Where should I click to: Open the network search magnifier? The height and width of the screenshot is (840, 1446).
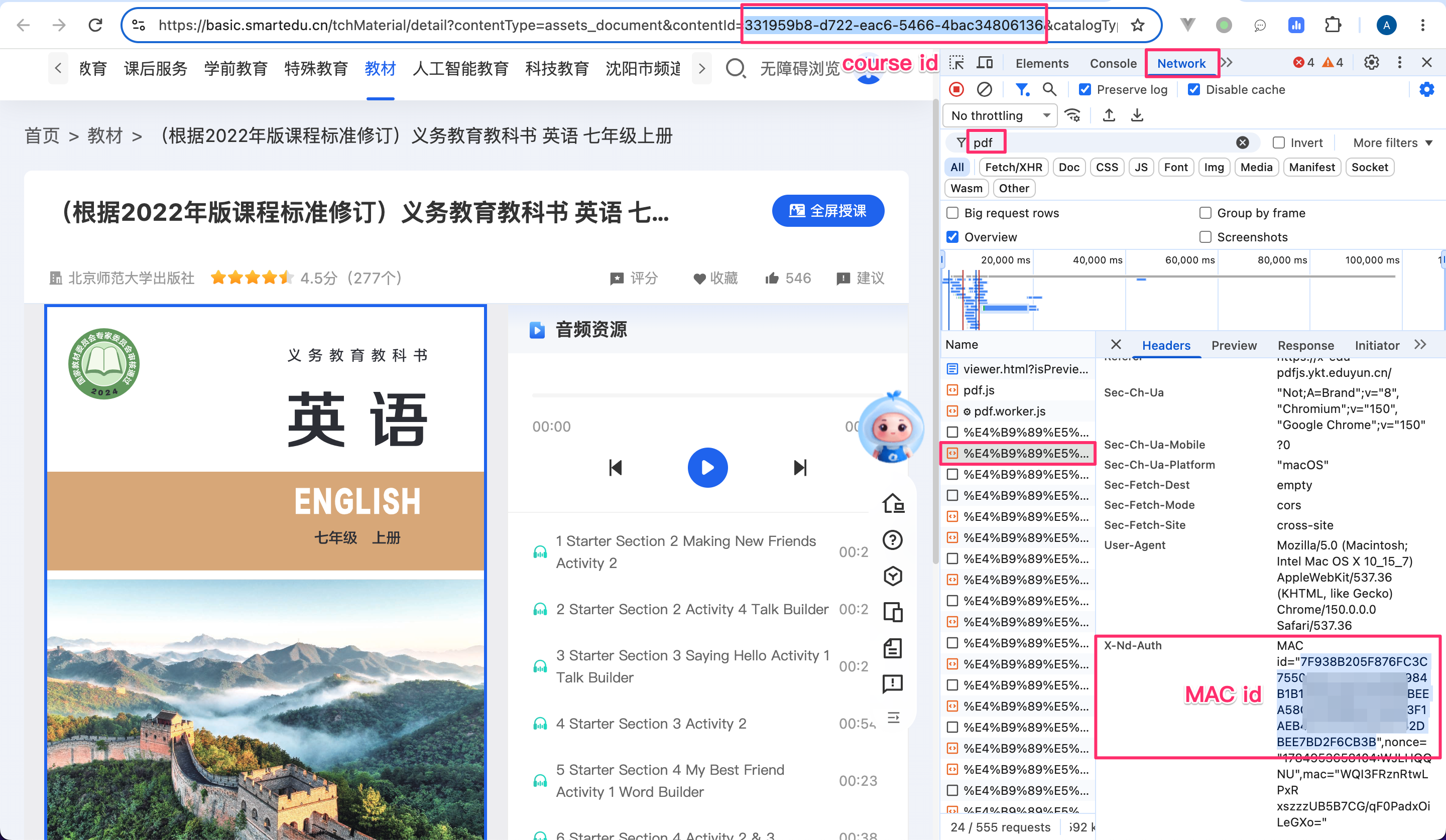coord(1049,89)
